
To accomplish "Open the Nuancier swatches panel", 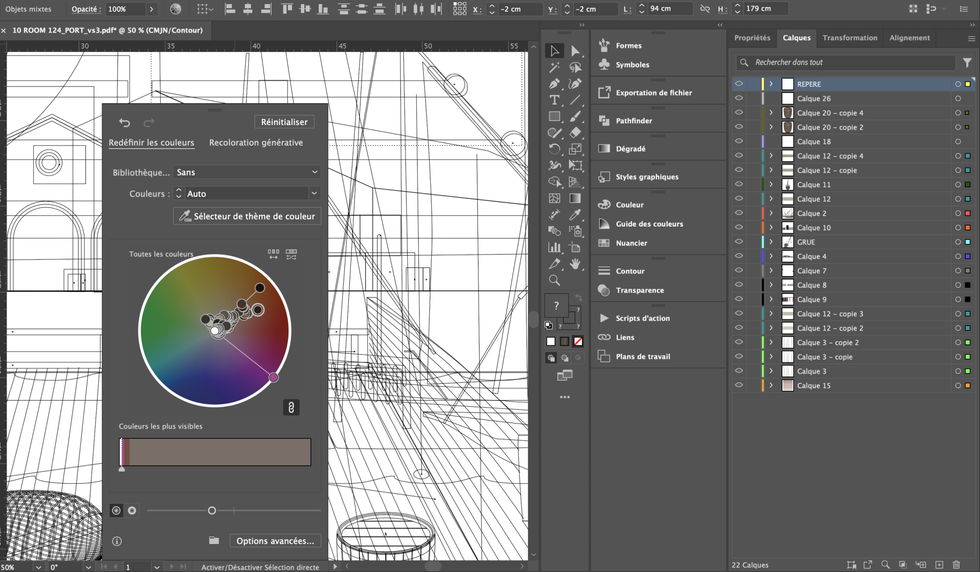I will point(631,243).
